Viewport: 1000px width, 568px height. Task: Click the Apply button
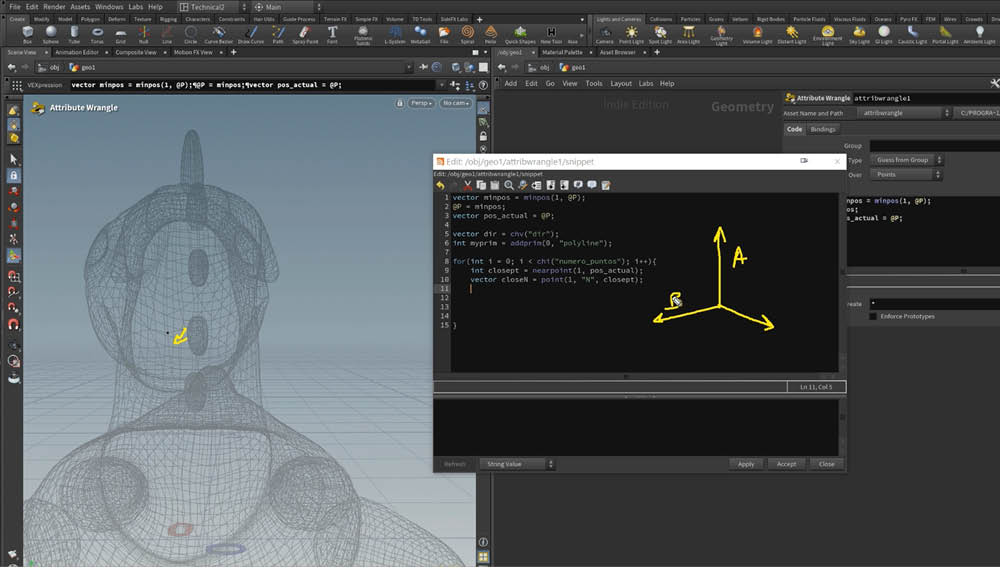[746, 464]
